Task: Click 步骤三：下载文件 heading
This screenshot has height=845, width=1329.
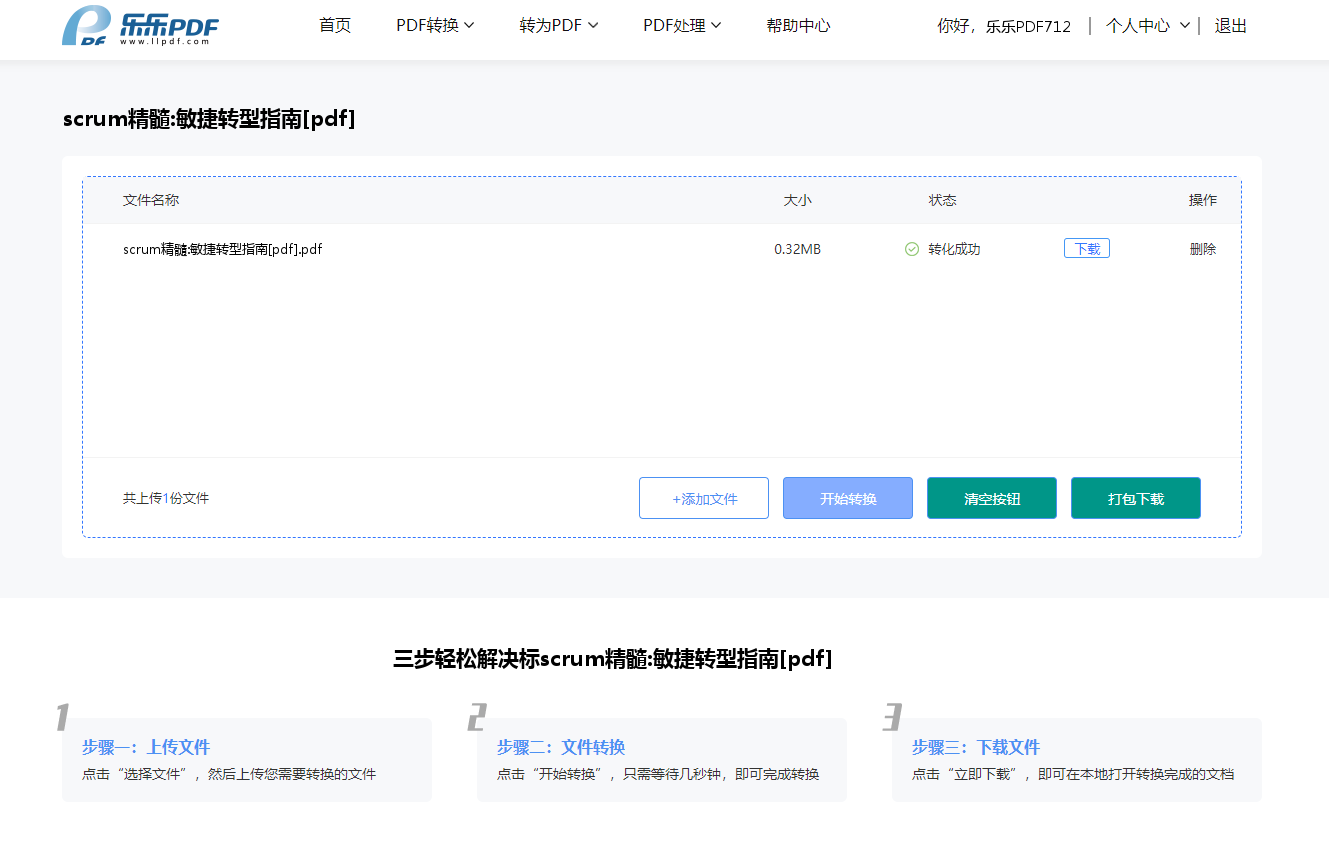Action: (x=976, y=747)
